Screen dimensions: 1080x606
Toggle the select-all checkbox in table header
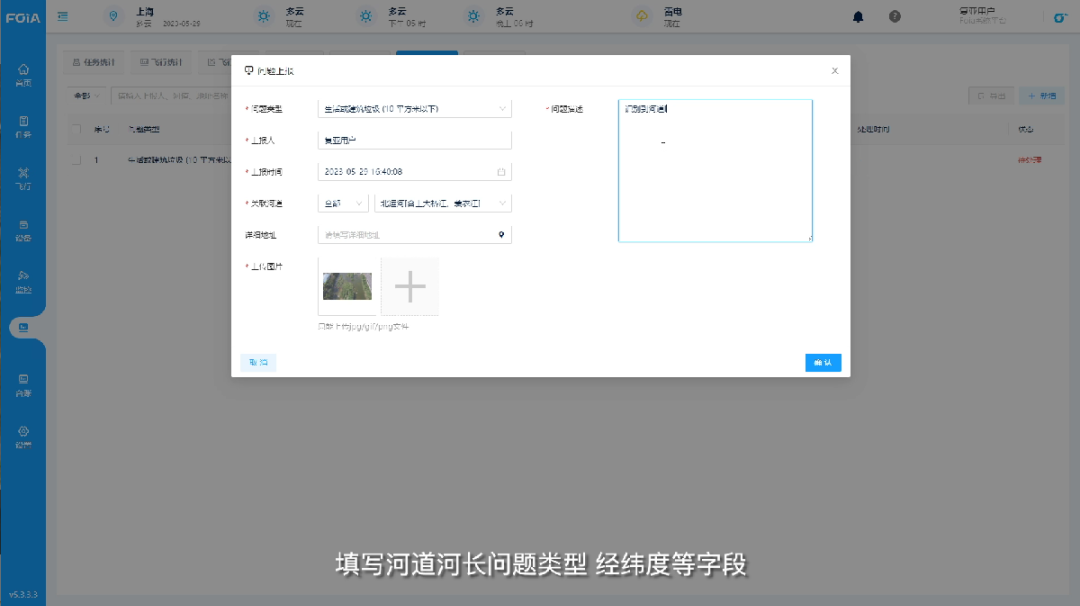(76, 130)
